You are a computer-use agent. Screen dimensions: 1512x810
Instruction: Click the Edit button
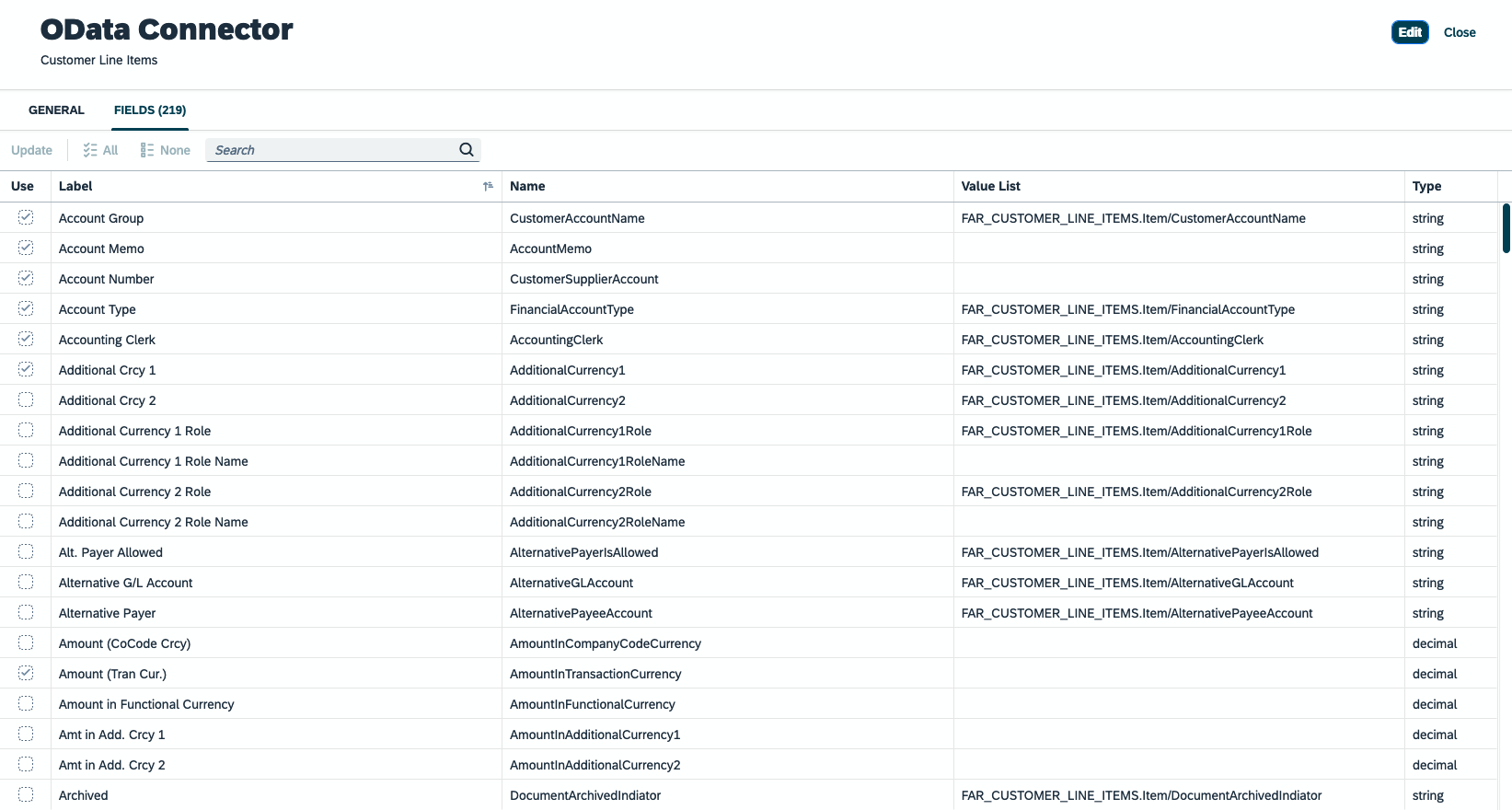(x=1410, y=32)
